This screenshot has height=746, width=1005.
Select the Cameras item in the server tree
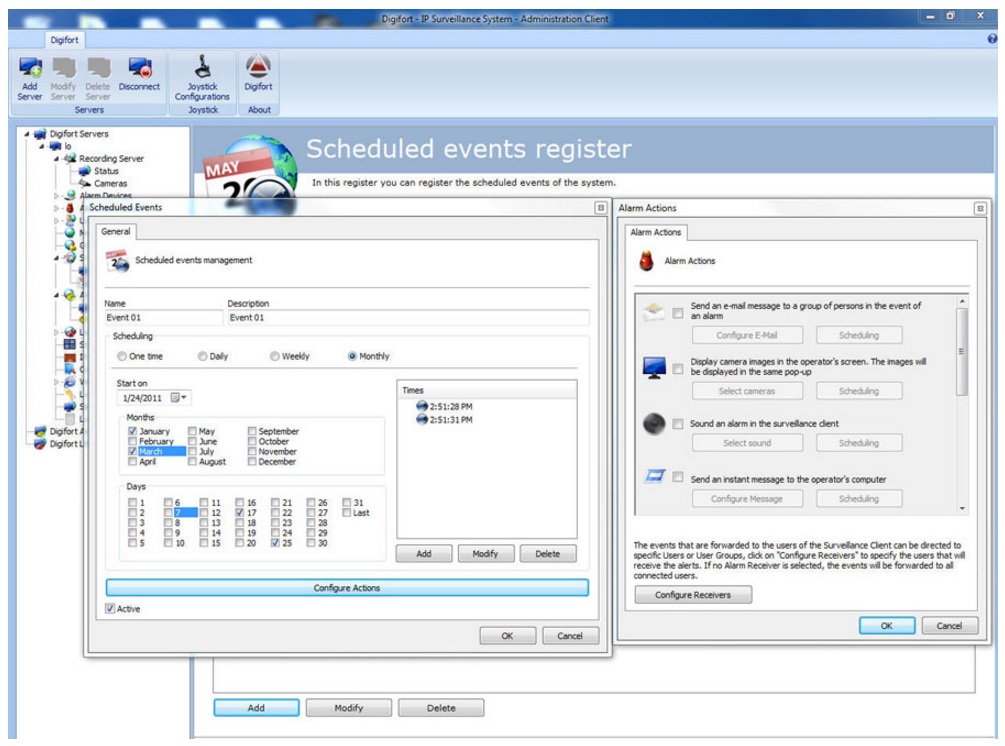[x=110, y=184]
